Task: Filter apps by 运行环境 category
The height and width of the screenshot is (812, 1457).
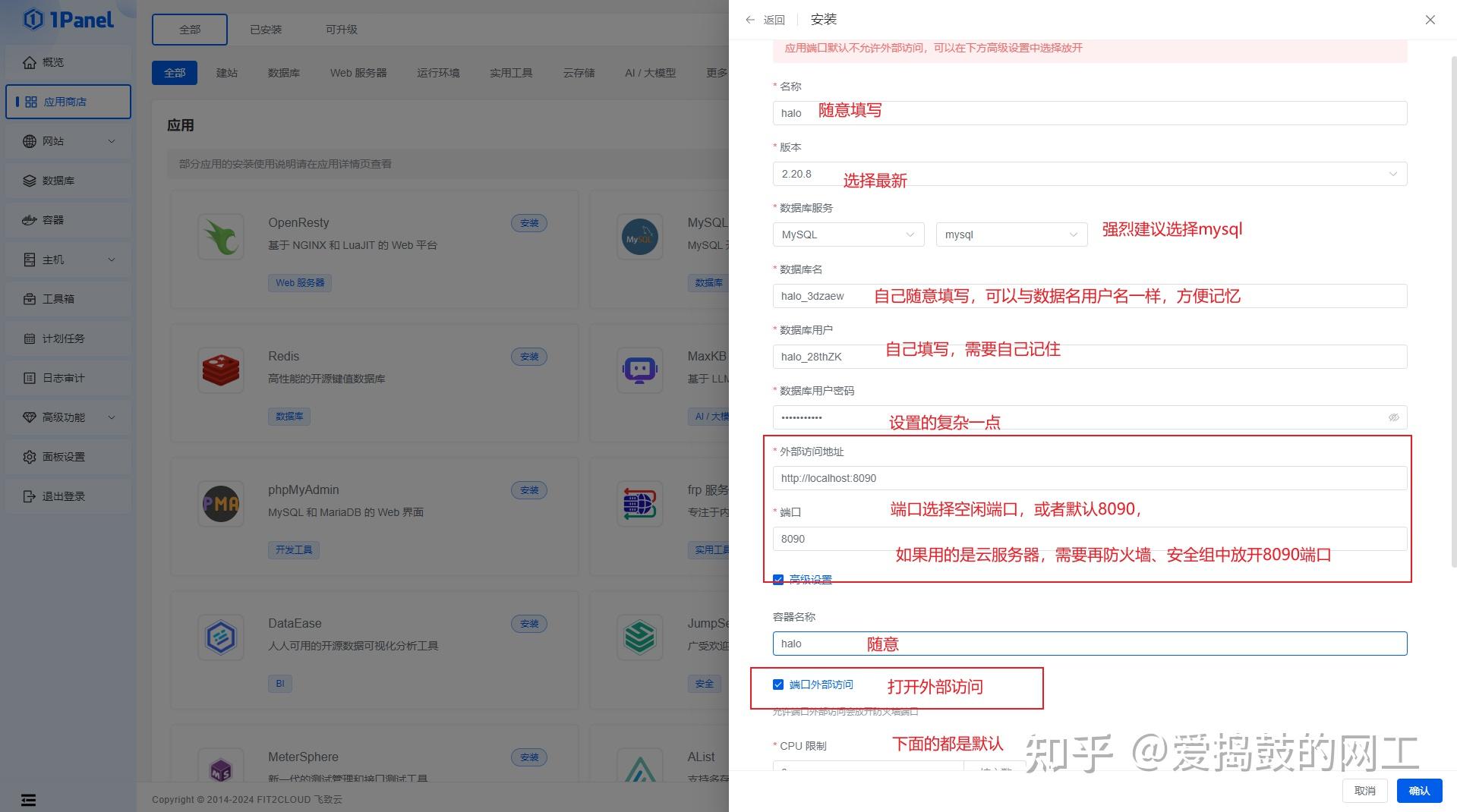Action: pyautogui.click(x=438, y=73)
